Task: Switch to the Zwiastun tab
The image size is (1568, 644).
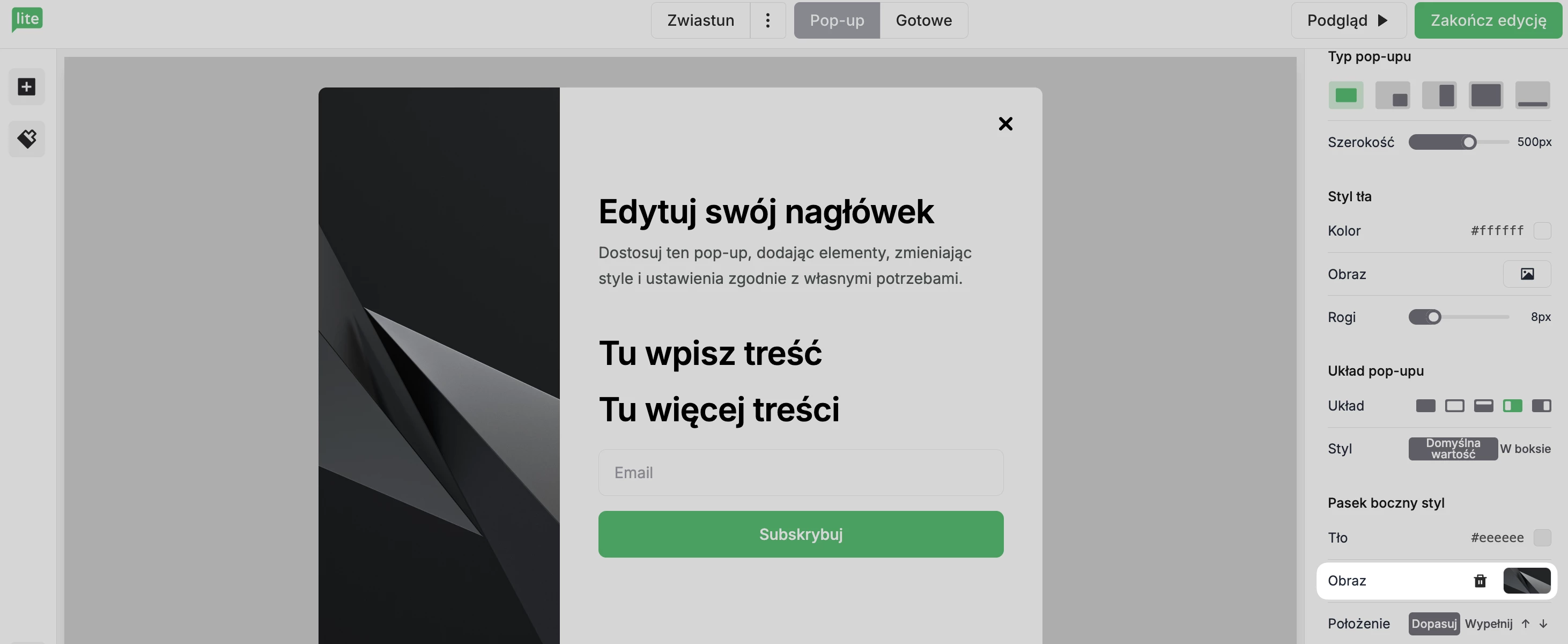Action: tap(700, 20)
